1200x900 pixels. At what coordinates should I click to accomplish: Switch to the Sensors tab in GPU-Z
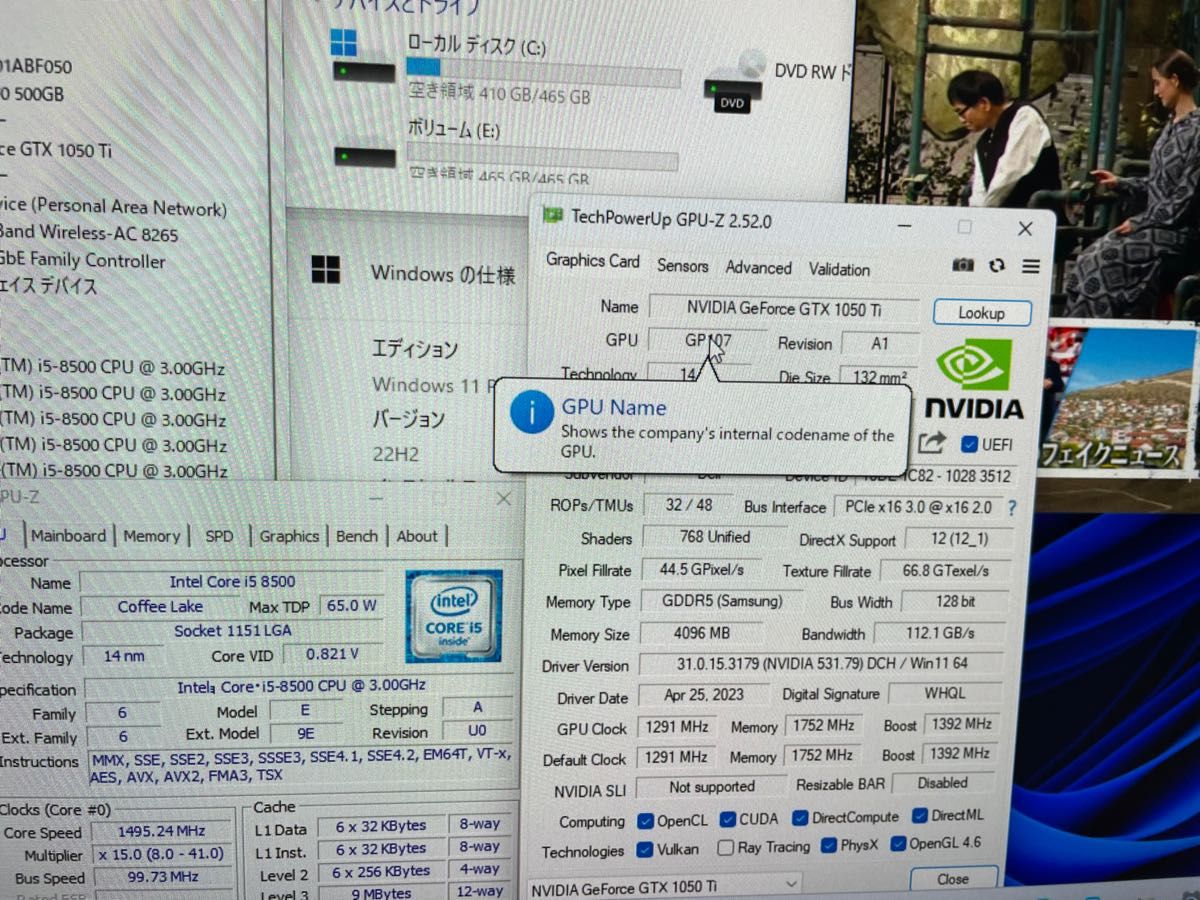pos(683,266)
